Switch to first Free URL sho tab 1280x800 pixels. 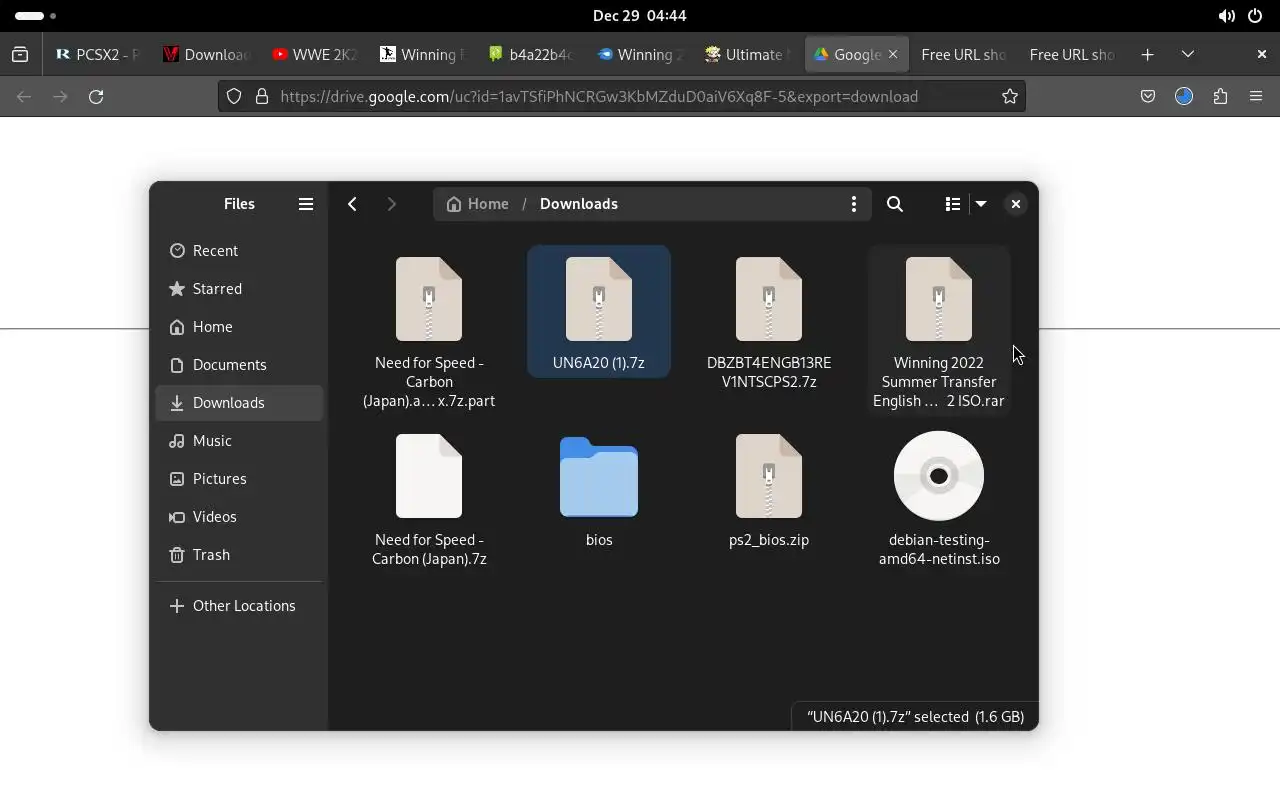[x=964, y=55]
